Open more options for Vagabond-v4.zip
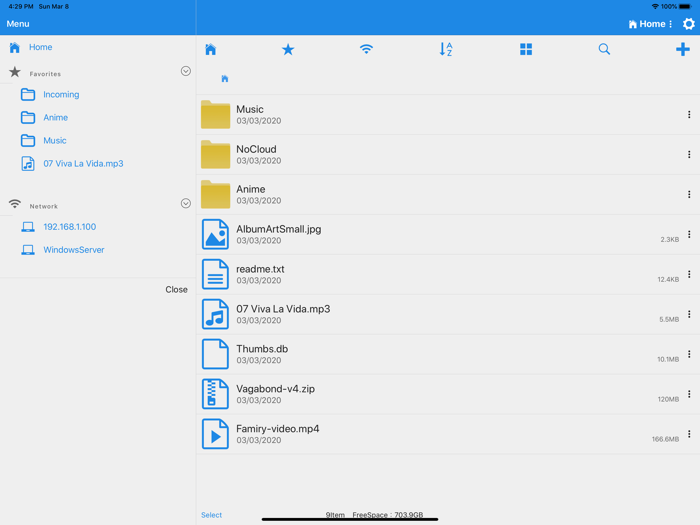The height and width of the screenshot is (525, 700). click(689, 394)
